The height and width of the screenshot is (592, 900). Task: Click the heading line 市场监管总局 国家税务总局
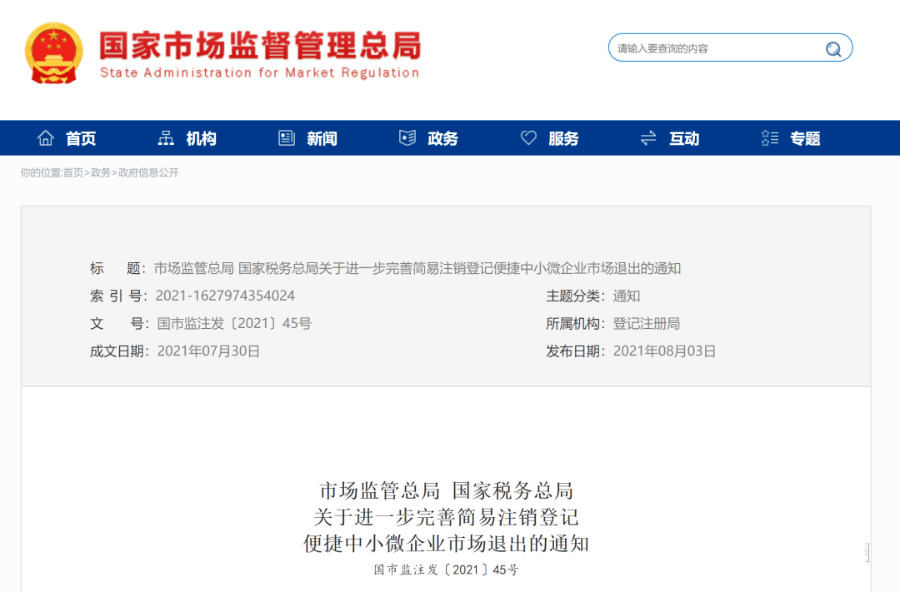click(x=446, y=491)
